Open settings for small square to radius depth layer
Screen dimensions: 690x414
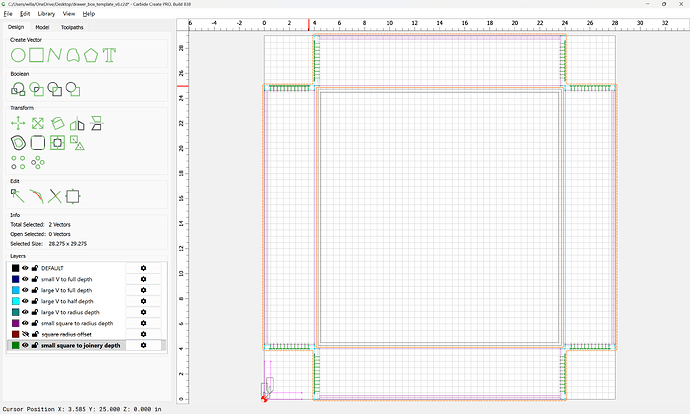(x=144, y=323)
